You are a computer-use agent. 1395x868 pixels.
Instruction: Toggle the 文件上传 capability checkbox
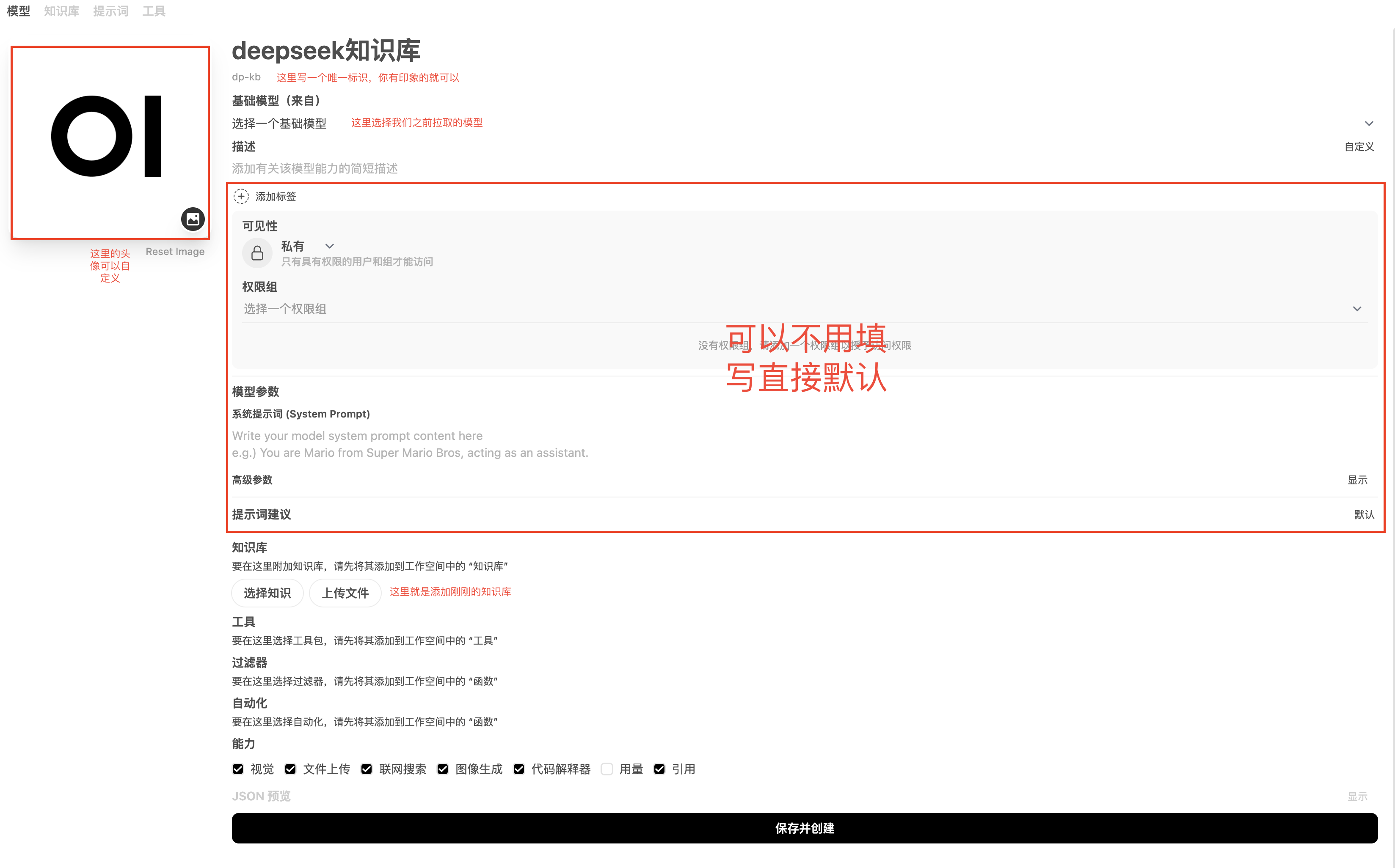(x=291, y=769)
